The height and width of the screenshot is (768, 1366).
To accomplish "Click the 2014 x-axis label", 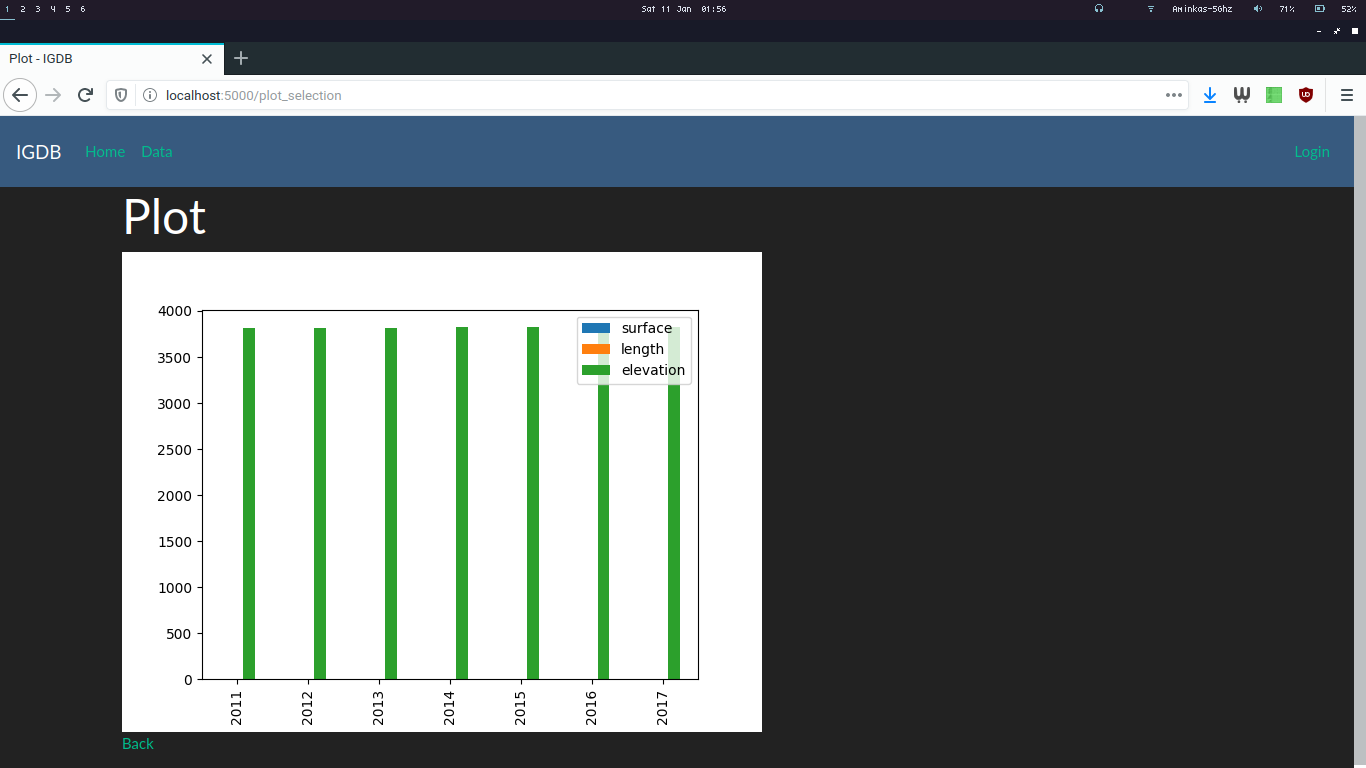I will click(450, 708).
